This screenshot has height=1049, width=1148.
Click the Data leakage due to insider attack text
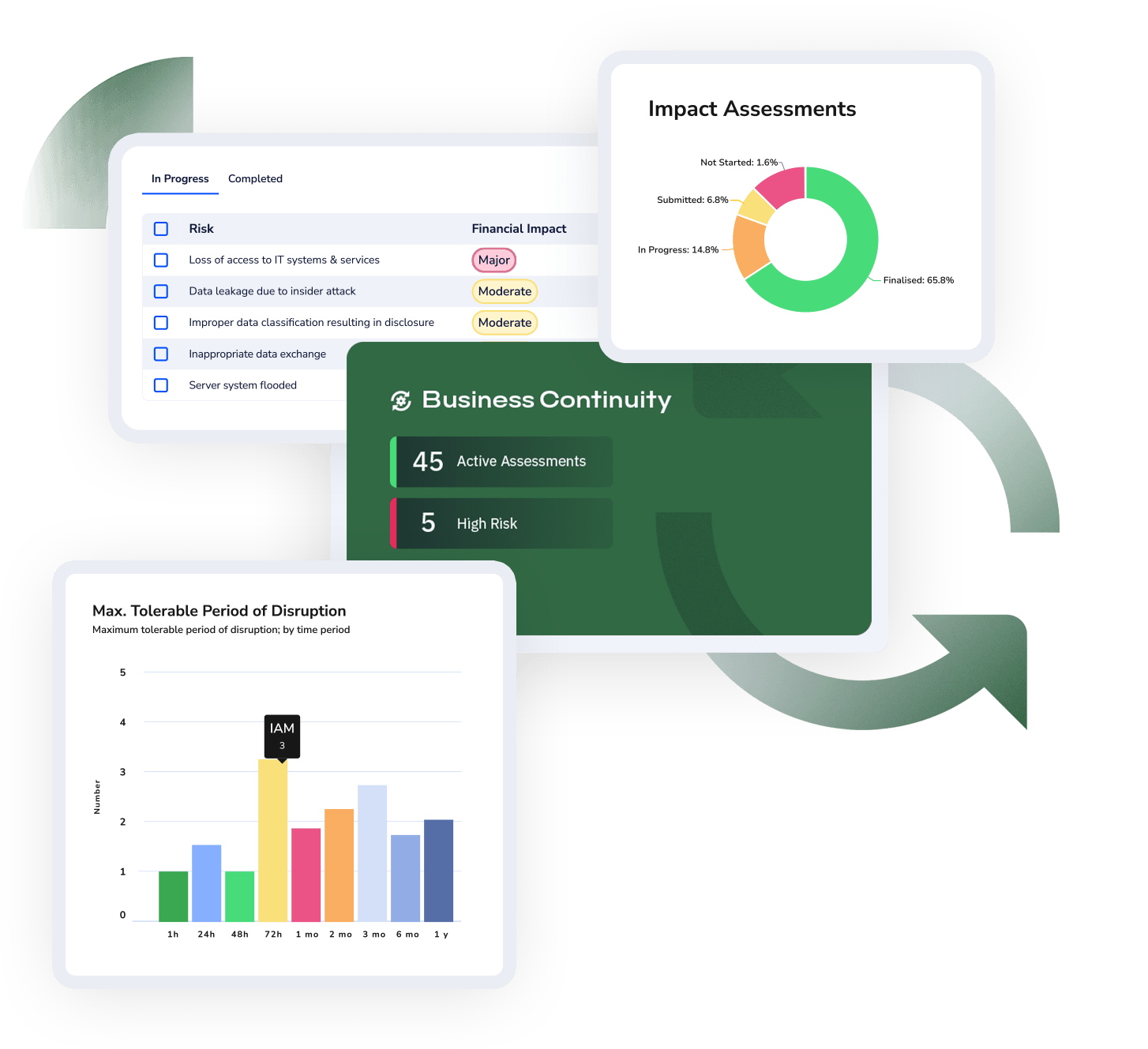(x=272, y=291)
